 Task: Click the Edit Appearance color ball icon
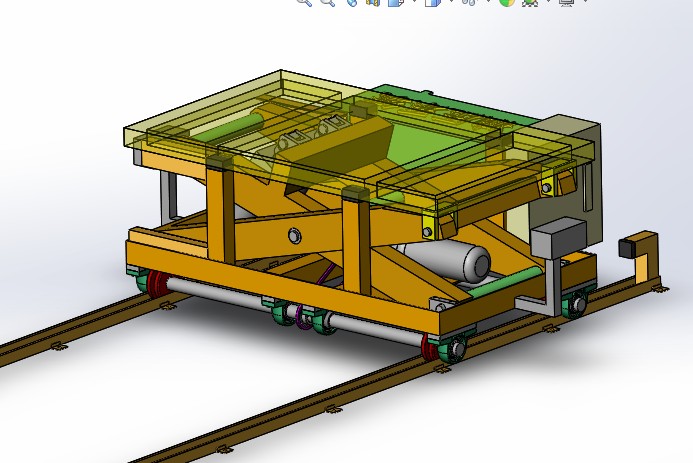[x=507, y=2]
